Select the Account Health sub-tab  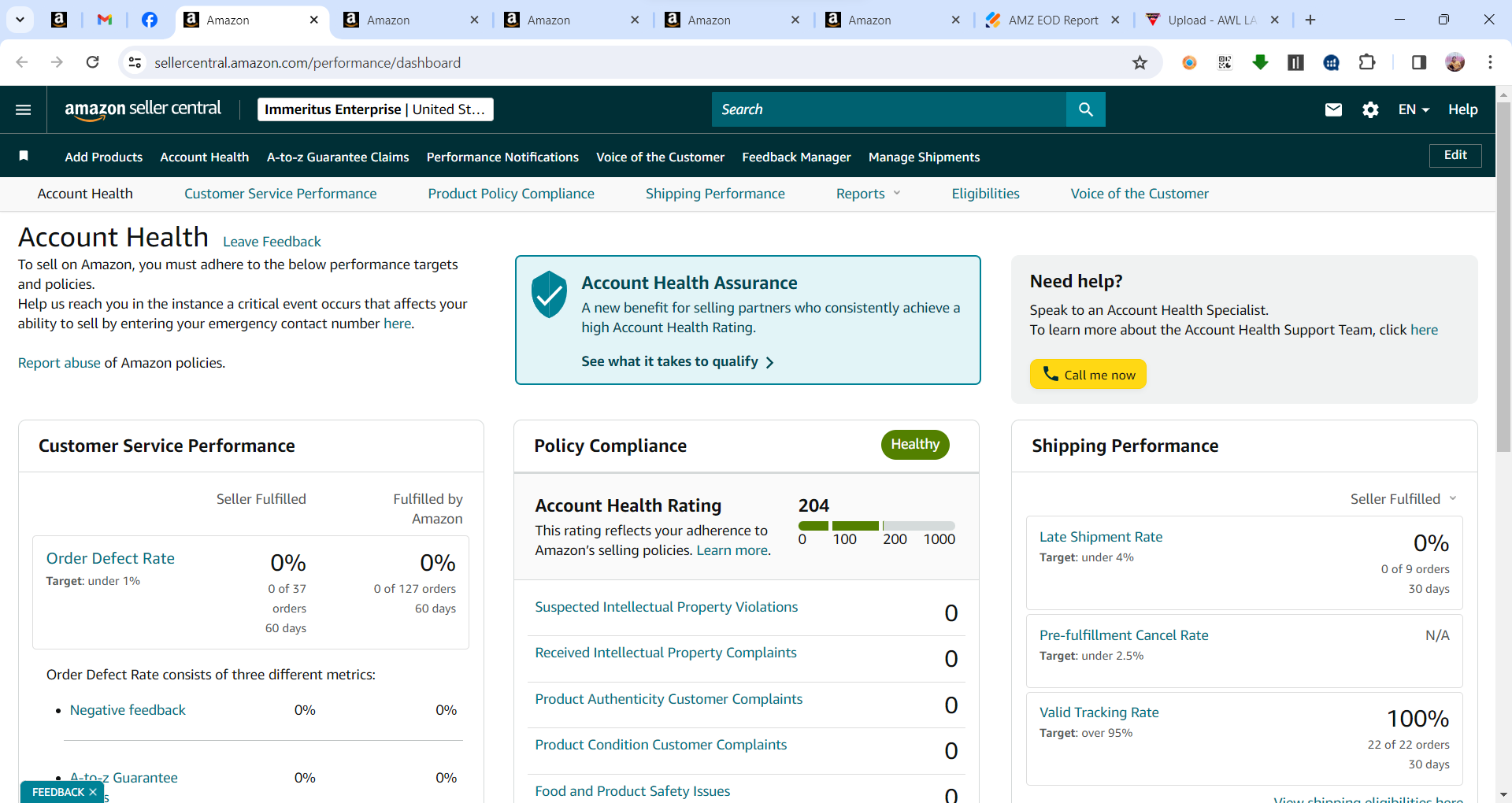[x=85, y=194]
